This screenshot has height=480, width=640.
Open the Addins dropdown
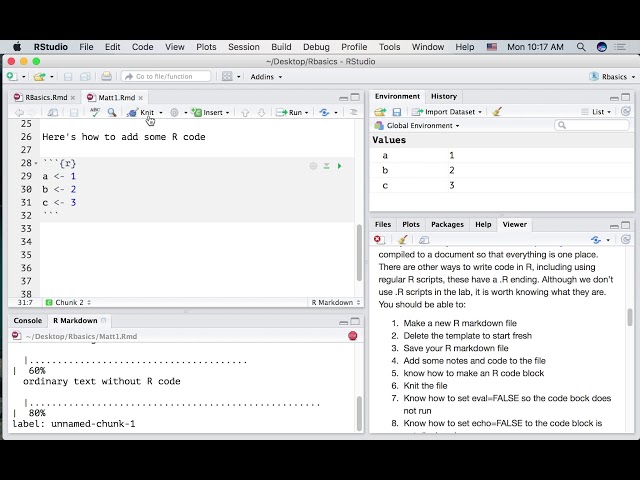click(267, 77)
